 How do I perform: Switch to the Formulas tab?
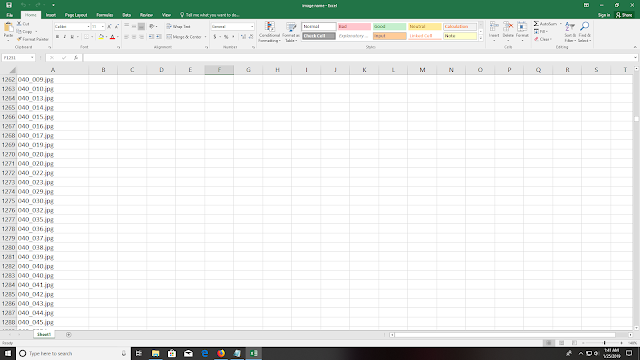coord(104,15)
